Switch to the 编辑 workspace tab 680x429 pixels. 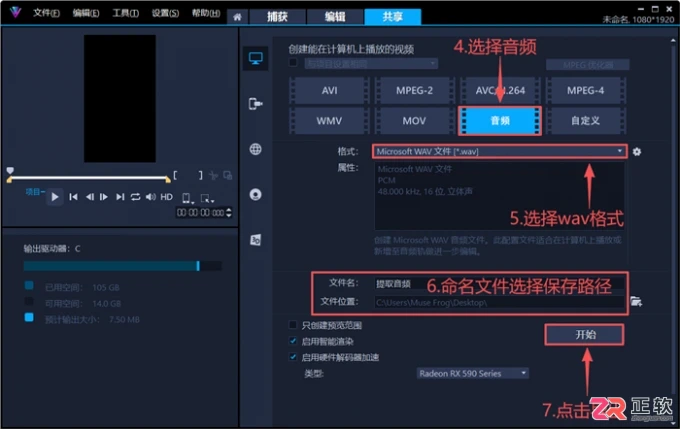tap(335, 17)
